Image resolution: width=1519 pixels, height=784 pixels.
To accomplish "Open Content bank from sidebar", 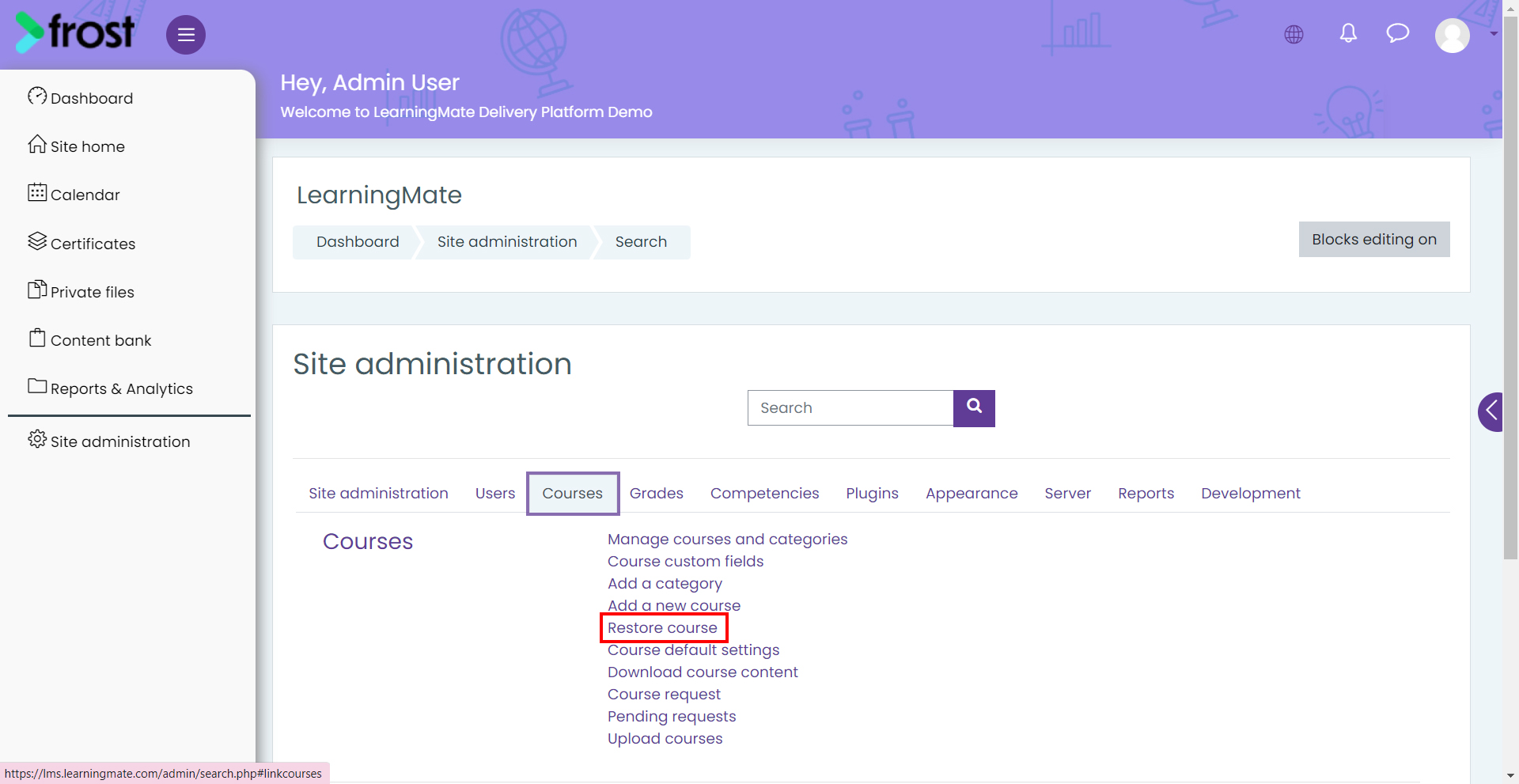I will pyautogui.click(x=90, y=339).
